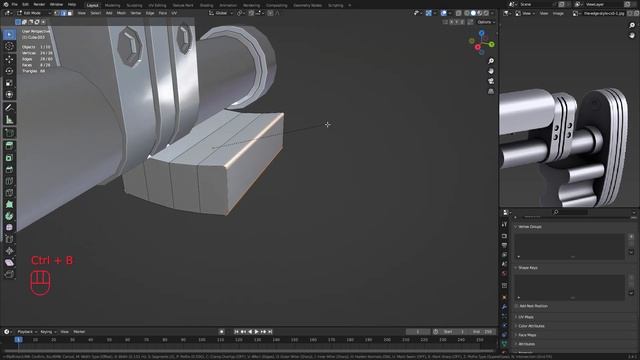Click the viewport zoom magnifier icon
This screenshot has width=640, height=360.
(491, 61)
